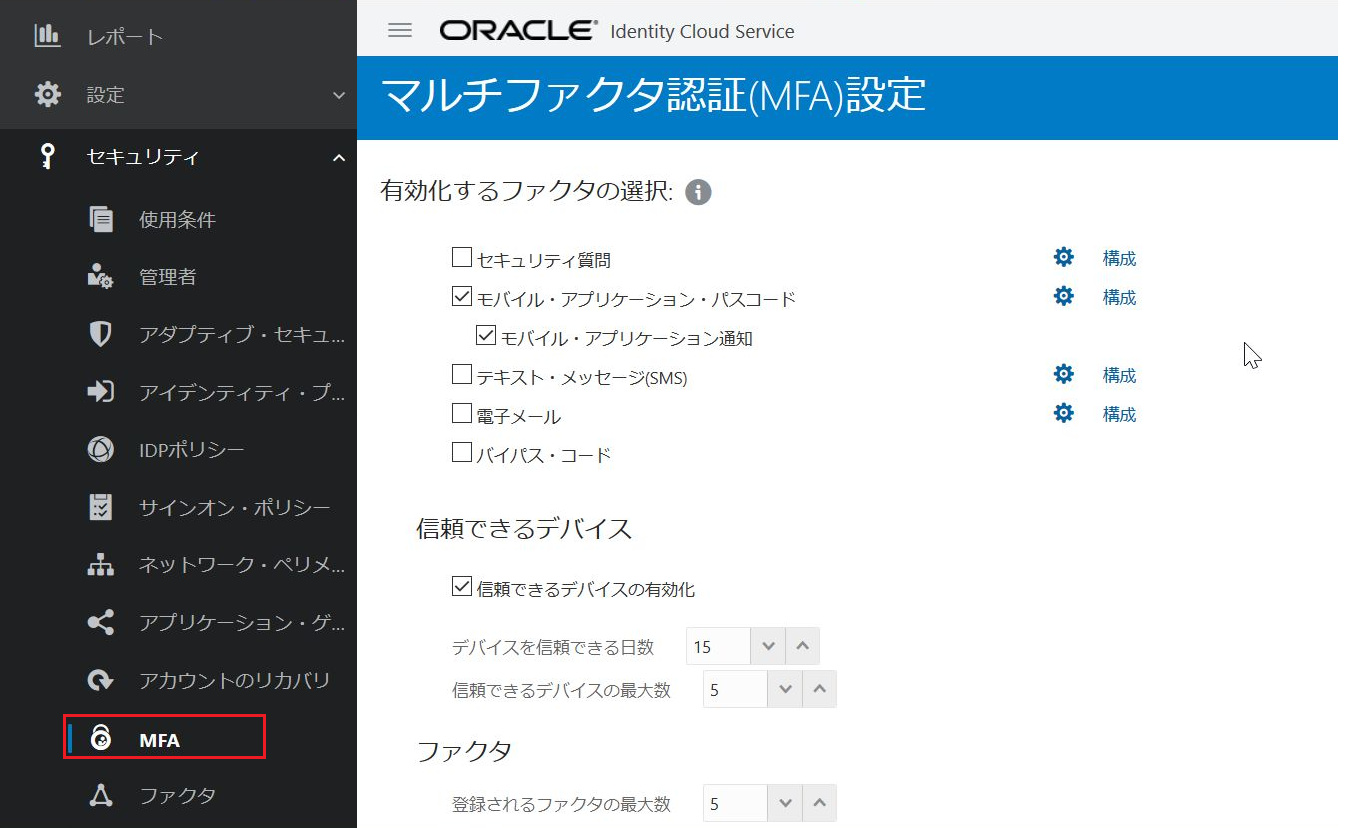Click the MFA lock icon
Image resolution: width=1346 pixels, height=828 pixels.
coord(100,738)
